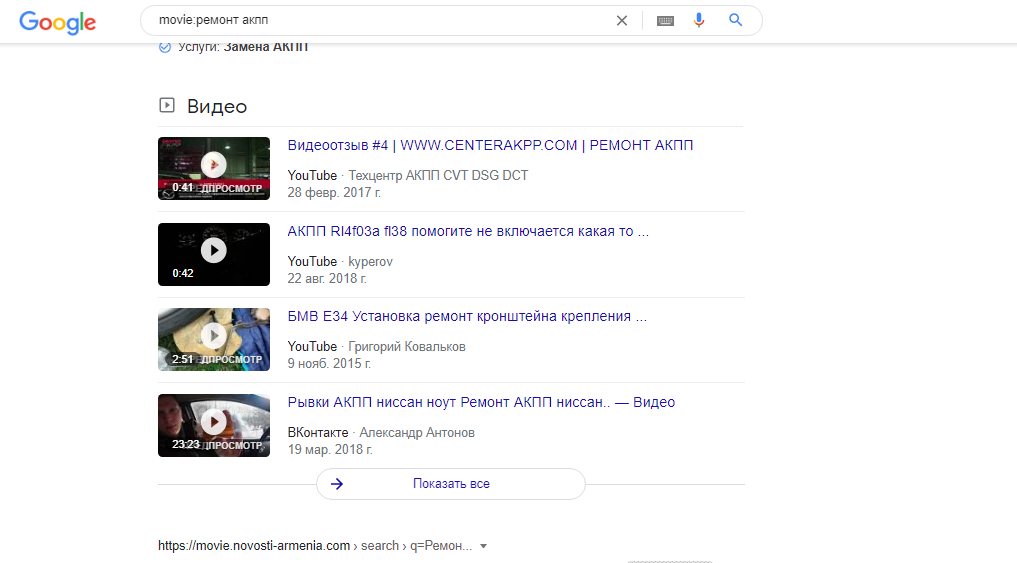Play the 23:23 ниссан ноут thumbnail

coord(214,425)
